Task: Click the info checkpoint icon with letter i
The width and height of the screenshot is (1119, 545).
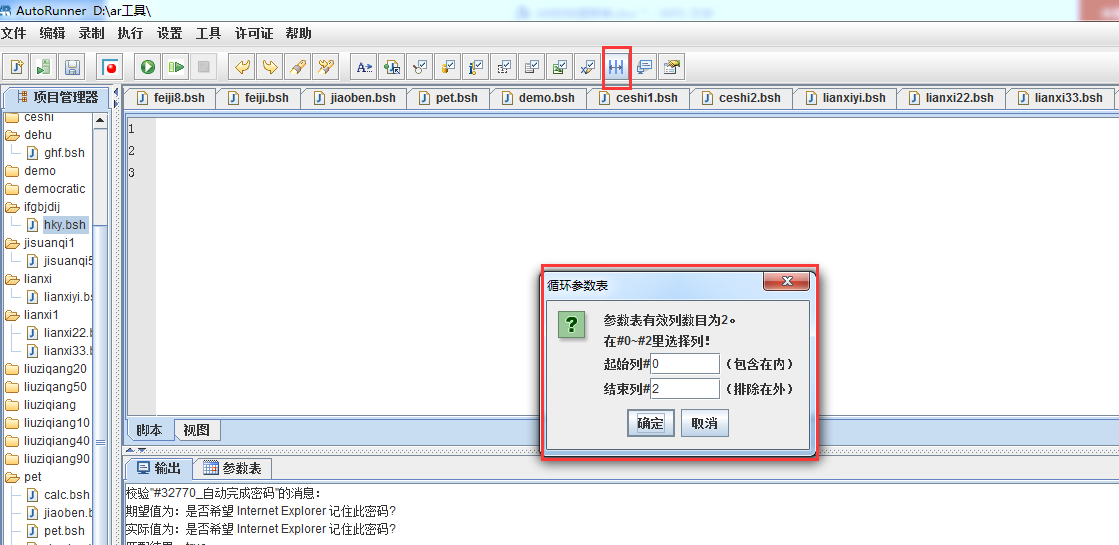Action: tap(476, 67)
